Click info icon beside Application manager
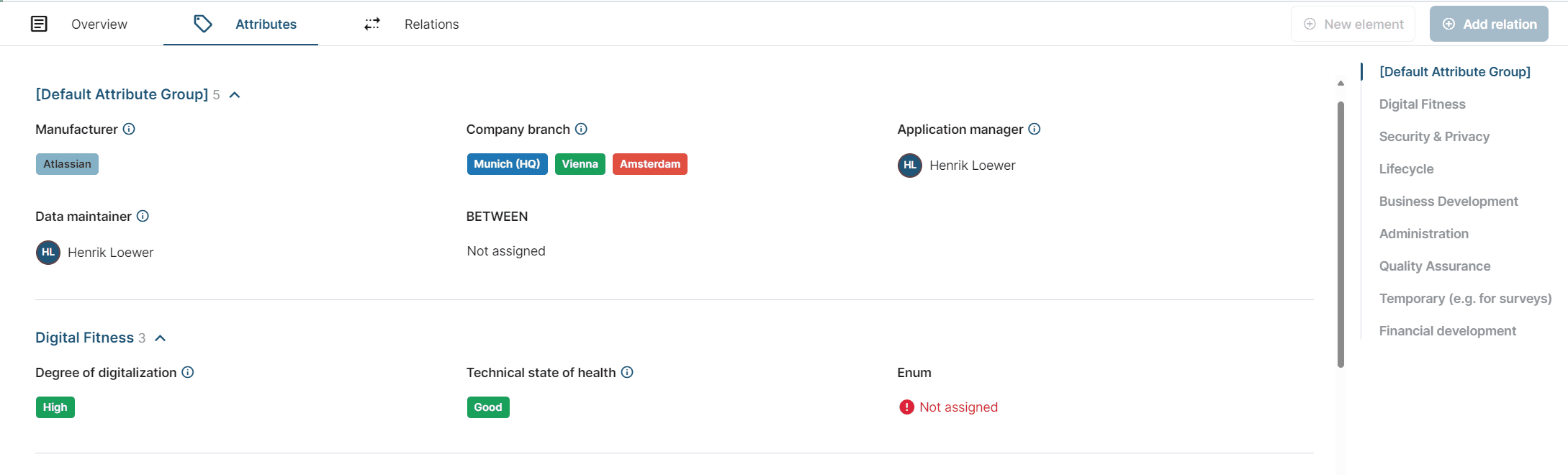The height and width of the screenshot is (475, 1568). (x=1034, y=129)
